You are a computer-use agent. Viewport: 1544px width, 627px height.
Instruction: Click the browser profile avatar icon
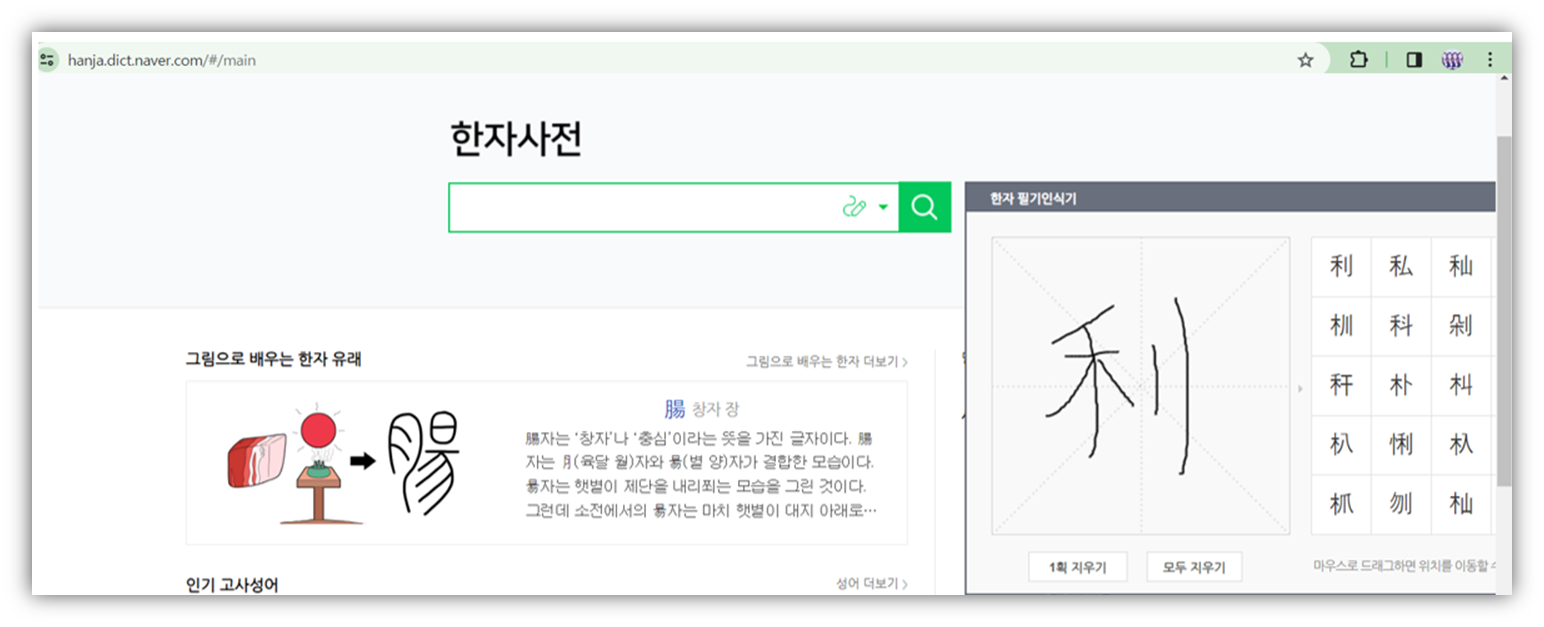point(1451,60)
